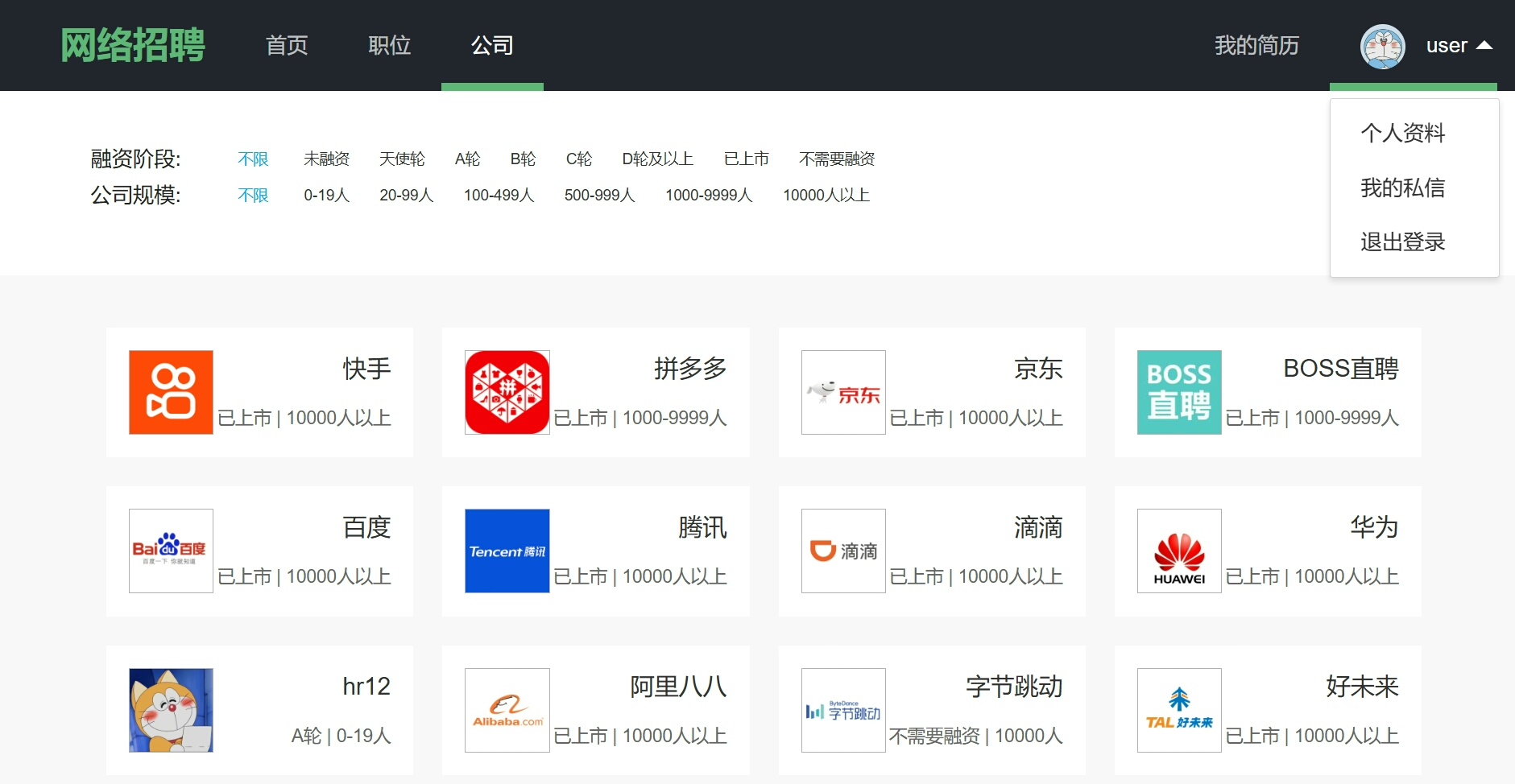Click the Alibaba.com company logo
This screenshot has height=784, width=1515.
(x=507, y=710)
